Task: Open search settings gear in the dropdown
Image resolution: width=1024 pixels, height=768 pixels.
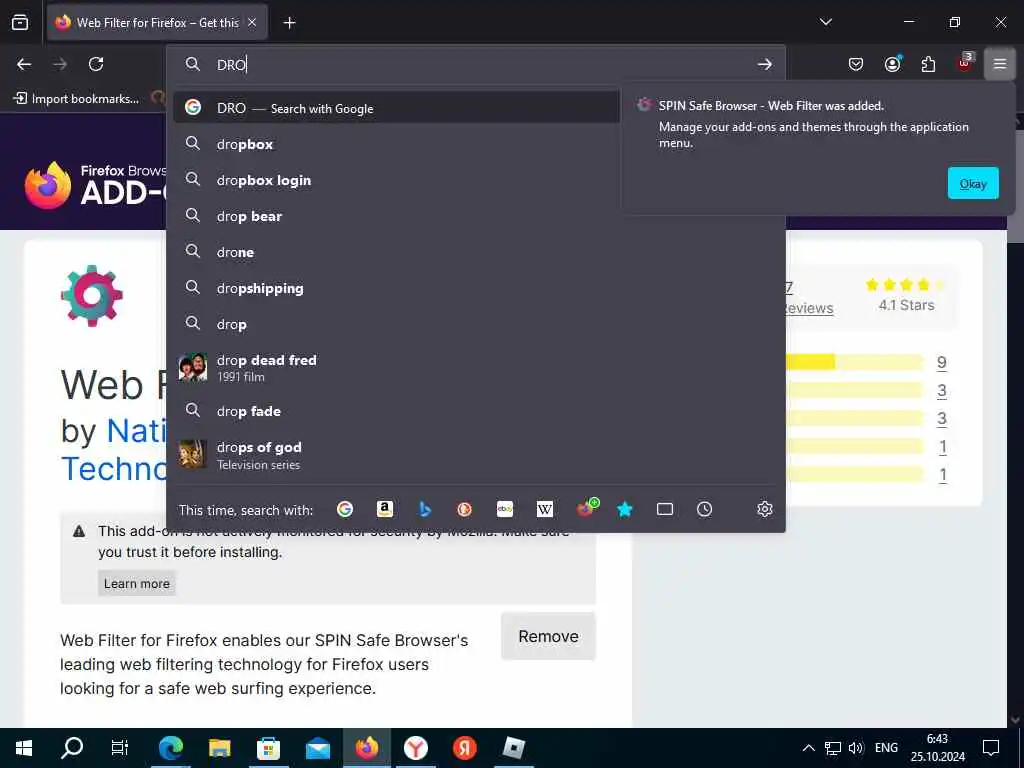Action: pos(765,509)
